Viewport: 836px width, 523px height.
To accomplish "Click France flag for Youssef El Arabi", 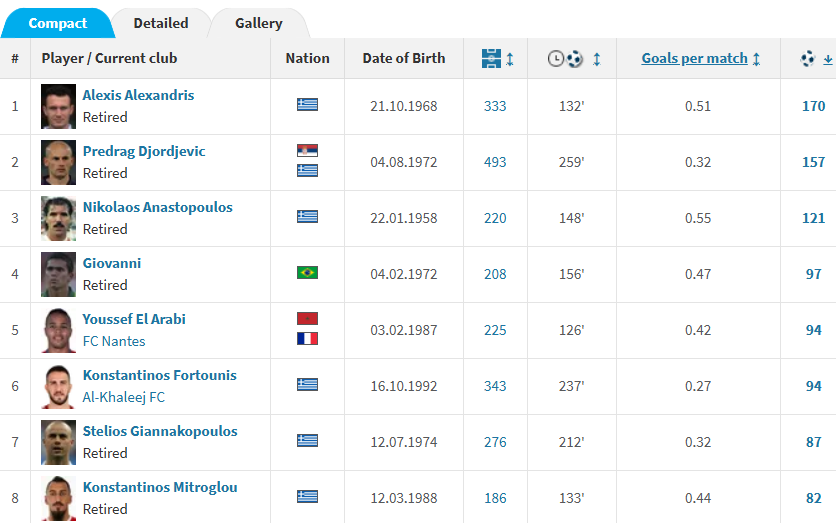I will (307, 339).
